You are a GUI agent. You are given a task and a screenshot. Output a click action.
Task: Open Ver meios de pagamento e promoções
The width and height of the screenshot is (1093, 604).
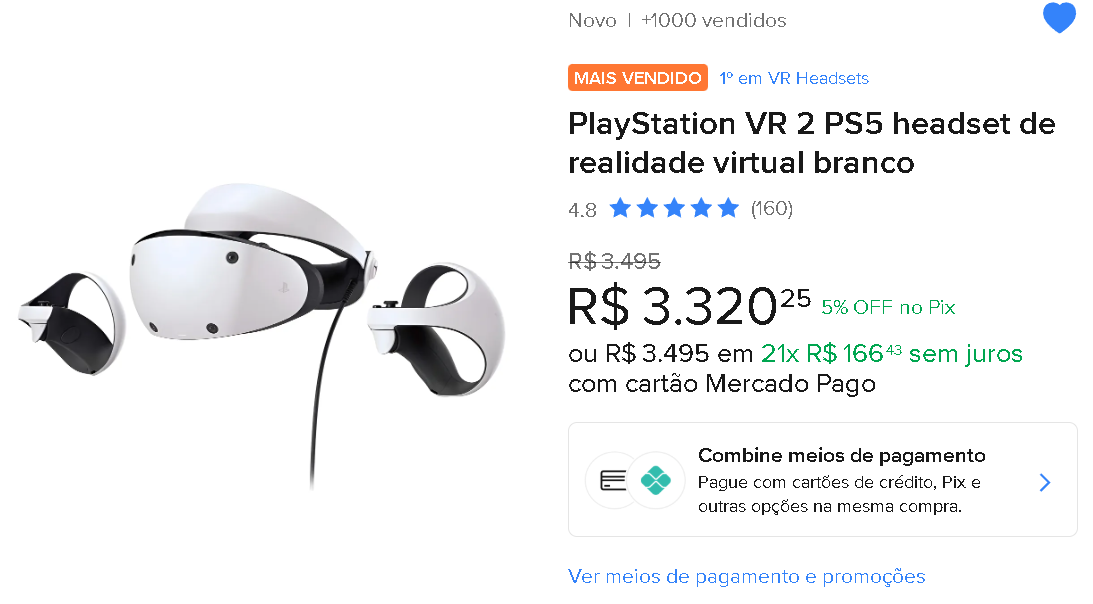pyautogui.click(x=747, y=577)
